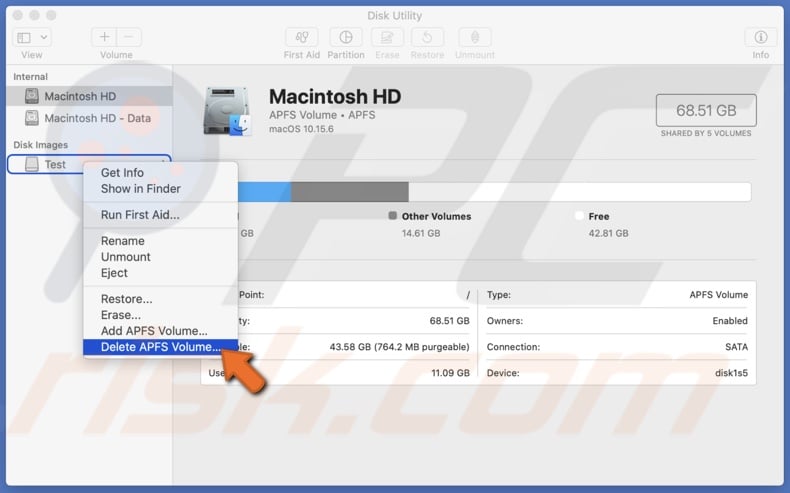Select Macintosh HD in the sidebar

point(90,96)
